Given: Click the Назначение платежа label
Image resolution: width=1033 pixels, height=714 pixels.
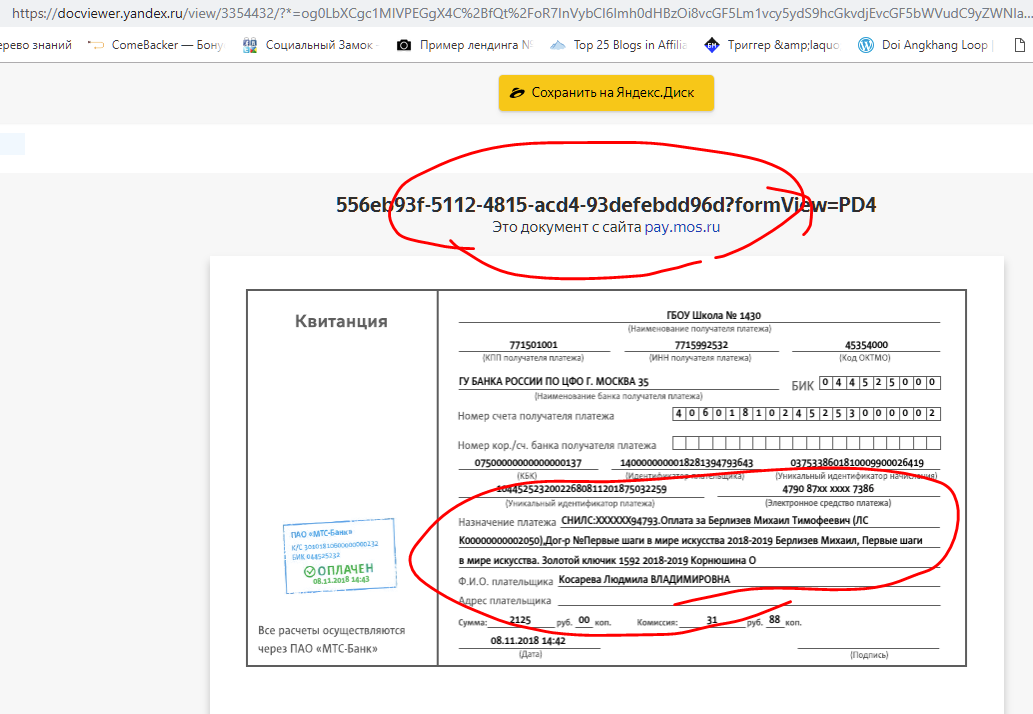Looking at the screenshot, I should click(507, 522).
